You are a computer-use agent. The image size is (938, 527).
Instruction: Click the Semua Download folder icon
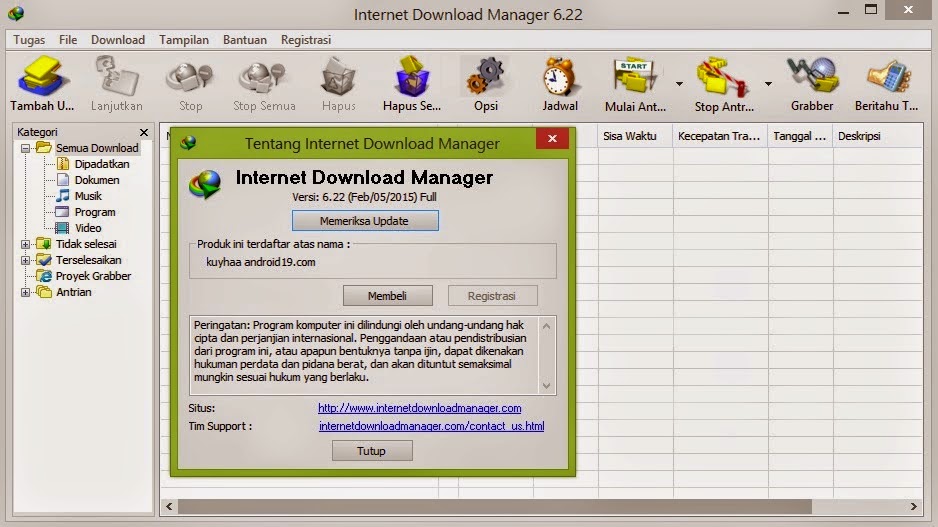coord(44,147)
